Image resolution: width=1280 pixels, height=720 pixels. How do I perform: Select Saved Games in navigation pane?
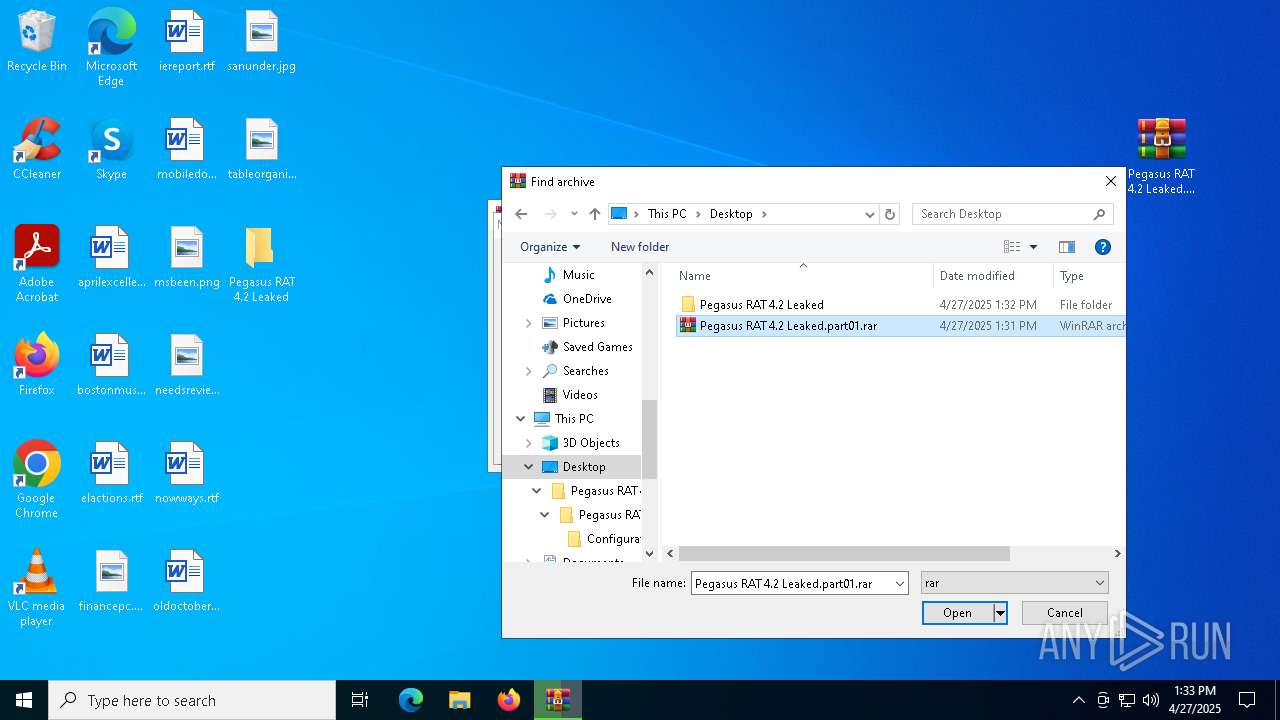click(x=597, y=347)
